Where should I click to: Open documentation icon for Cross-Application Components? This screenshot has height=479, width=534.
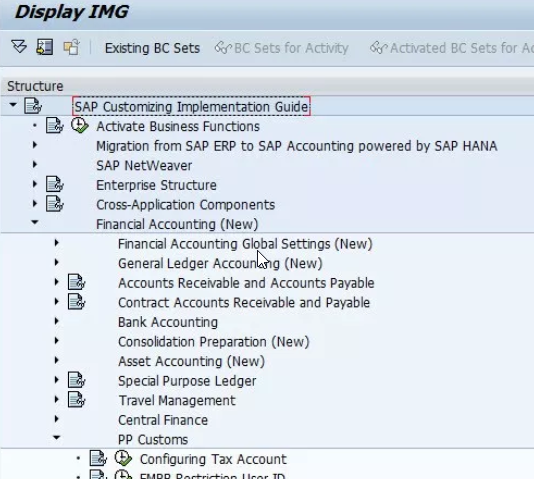pos(55,204)
